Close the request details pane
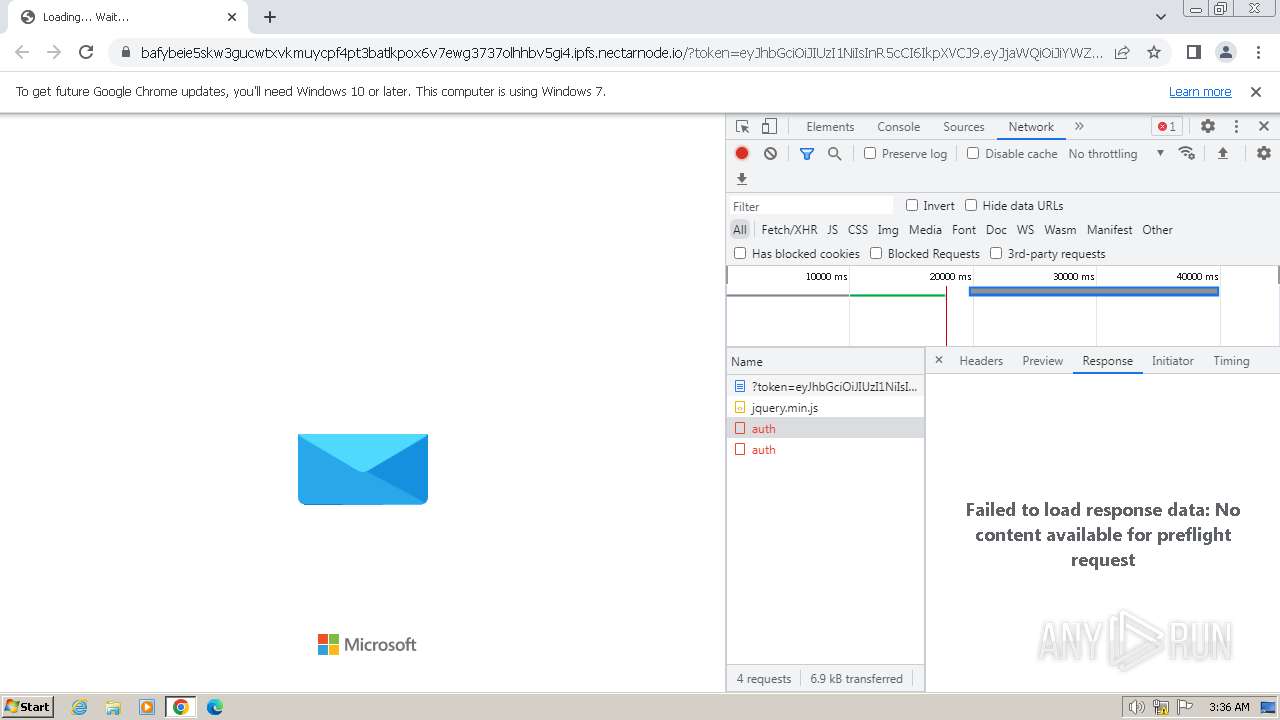1280x720 pixels. (x=938, y=360)
